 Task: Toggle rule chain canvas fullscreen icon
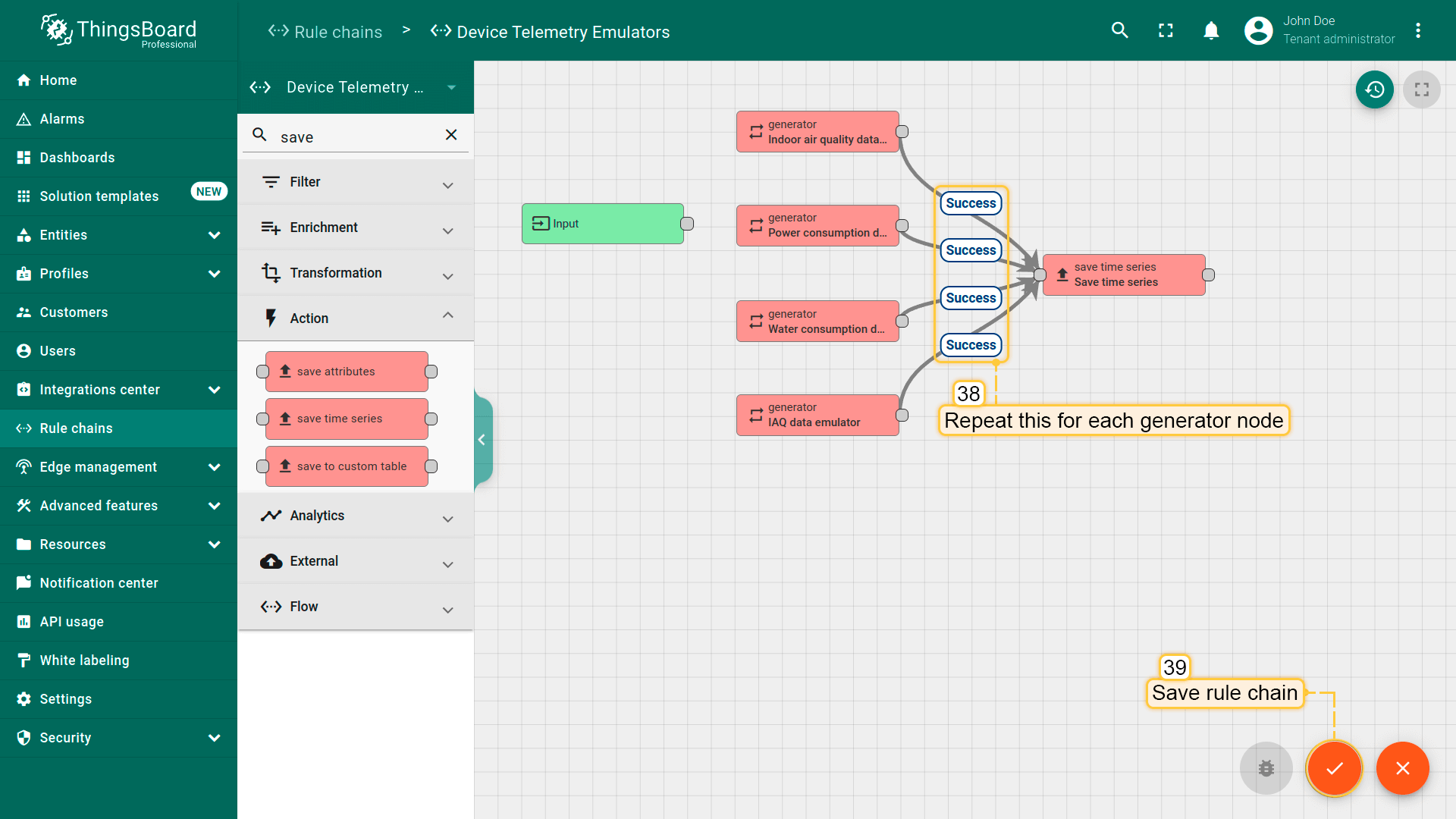[1421, 89]
